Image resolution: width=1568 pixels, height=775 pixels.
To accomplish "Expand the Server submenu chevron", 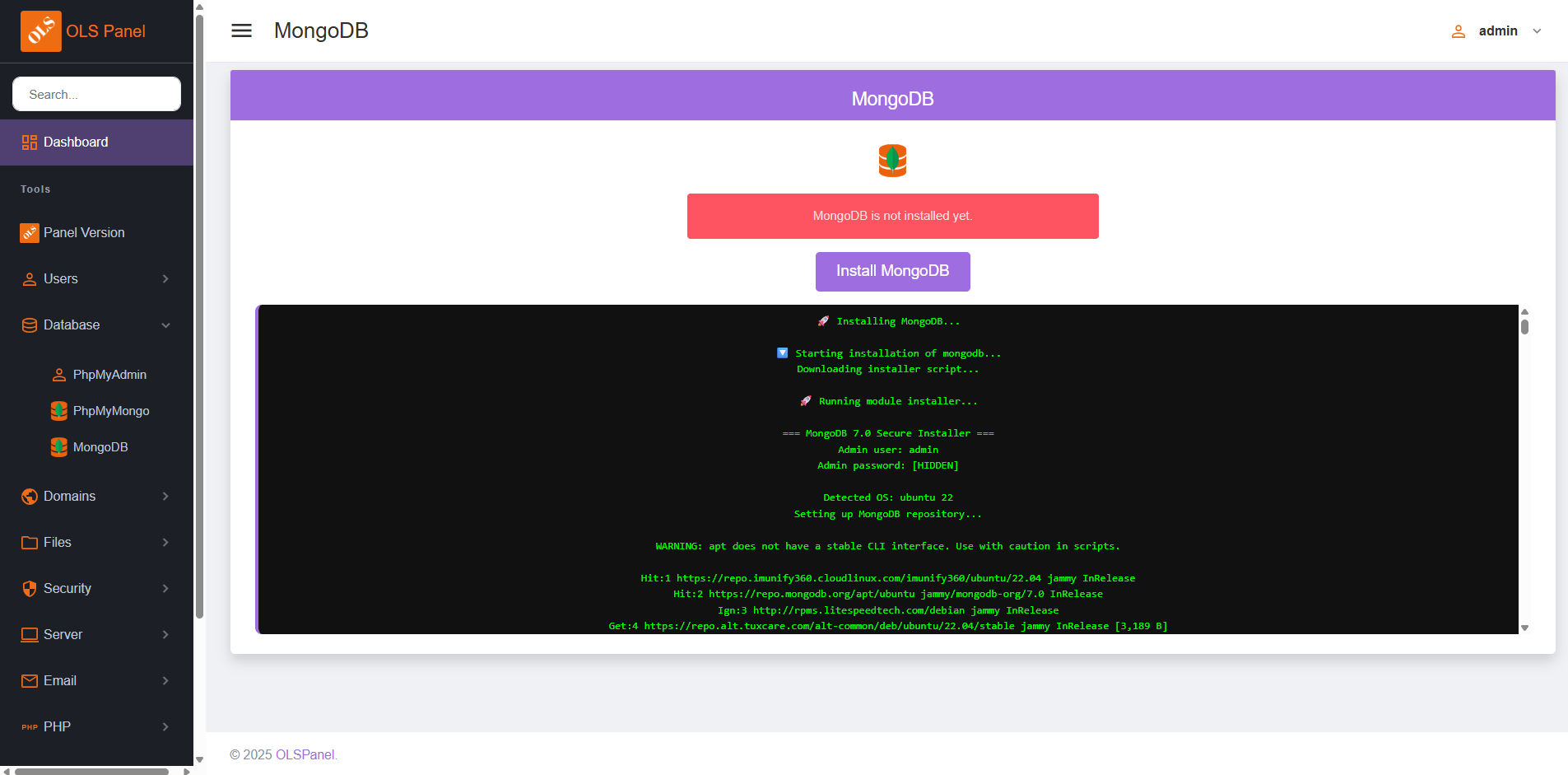I will 165,635.
